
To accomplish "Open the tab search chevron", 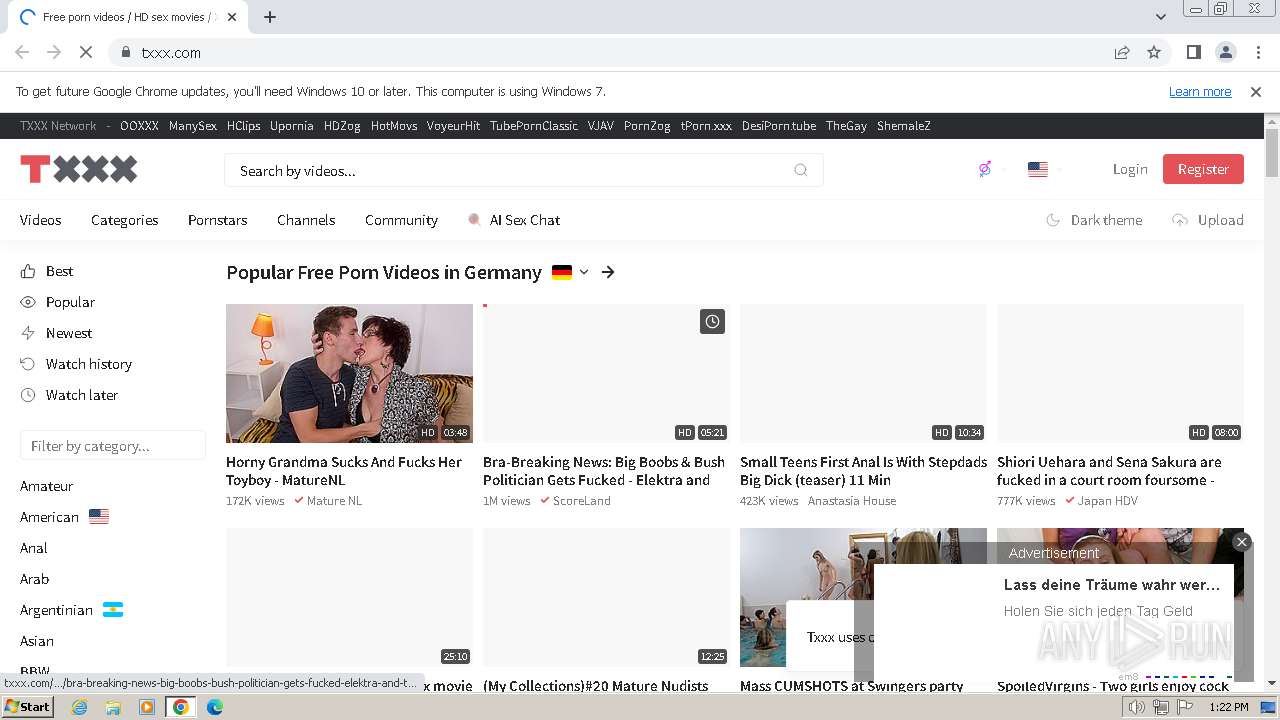I will 1160,17.
